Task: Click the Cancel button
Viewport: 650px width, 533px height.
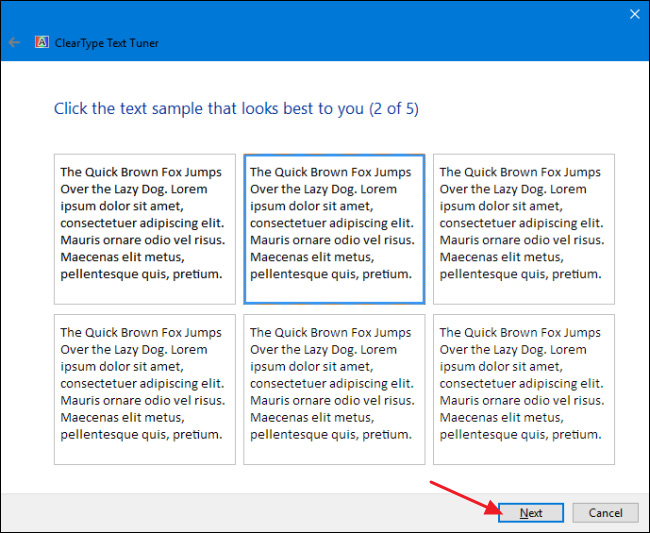Action: coord(605,513)
